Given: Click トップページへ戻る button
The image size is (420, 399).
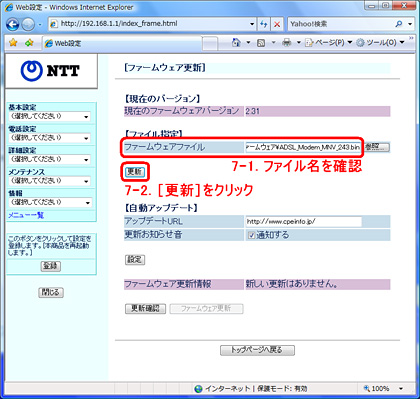Looking at the screenshot, I should click(x=257, y=350).
